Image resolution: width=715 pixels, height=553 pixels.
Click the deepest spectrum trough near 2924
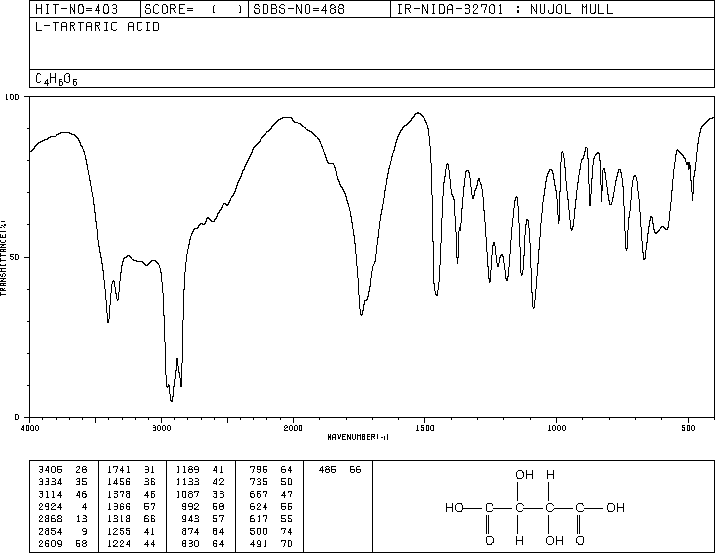[171, 399]
